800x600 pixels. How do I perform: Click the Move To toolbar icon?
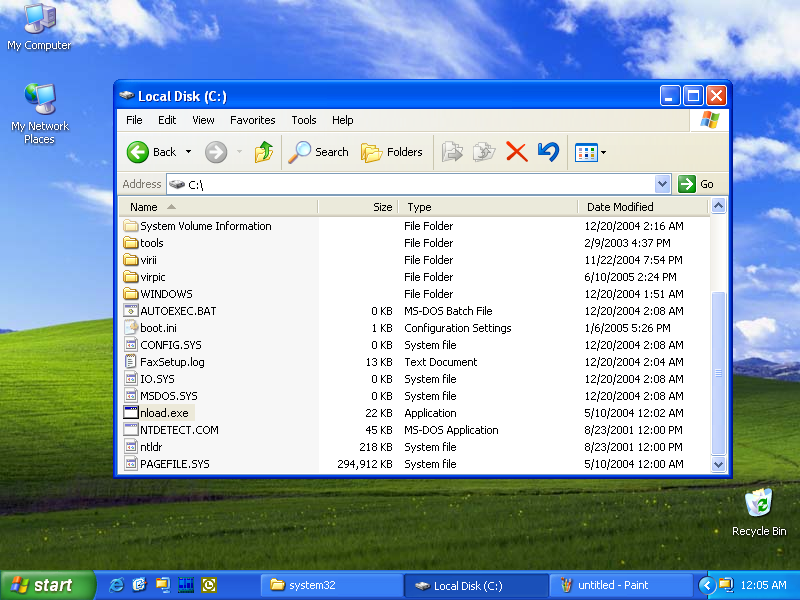(x=452, y=152)
